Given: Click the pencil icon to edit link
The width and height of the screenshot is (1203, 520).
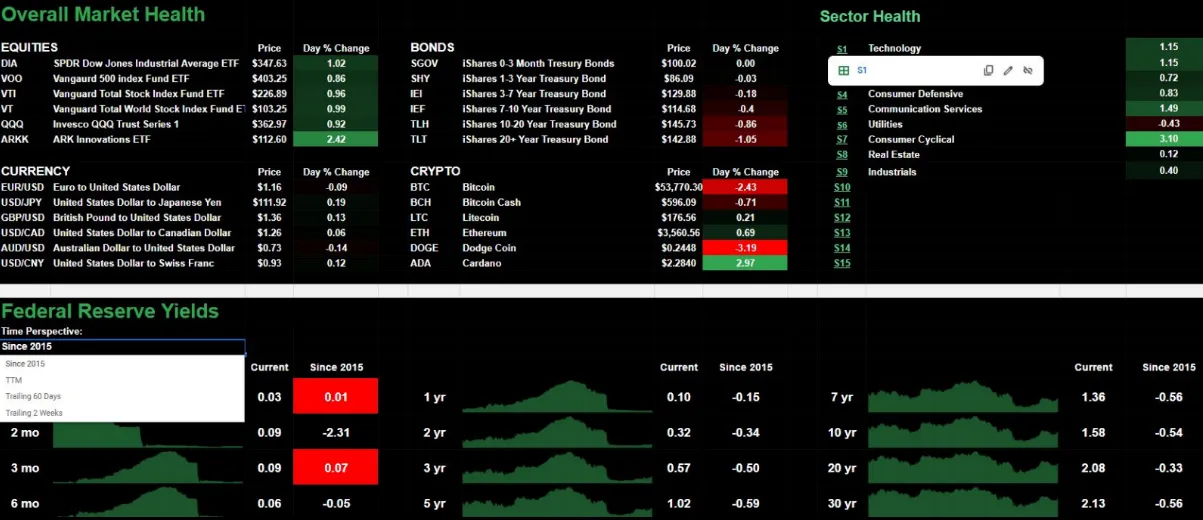Looking at the screenshot, I should (1008, 71).
